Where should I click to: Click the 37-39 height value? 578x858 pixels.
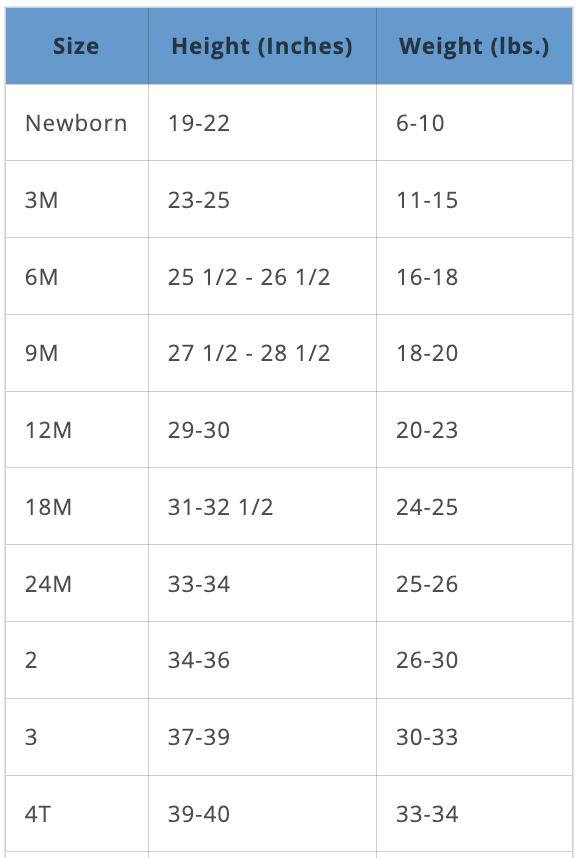(x=199, y=737)
